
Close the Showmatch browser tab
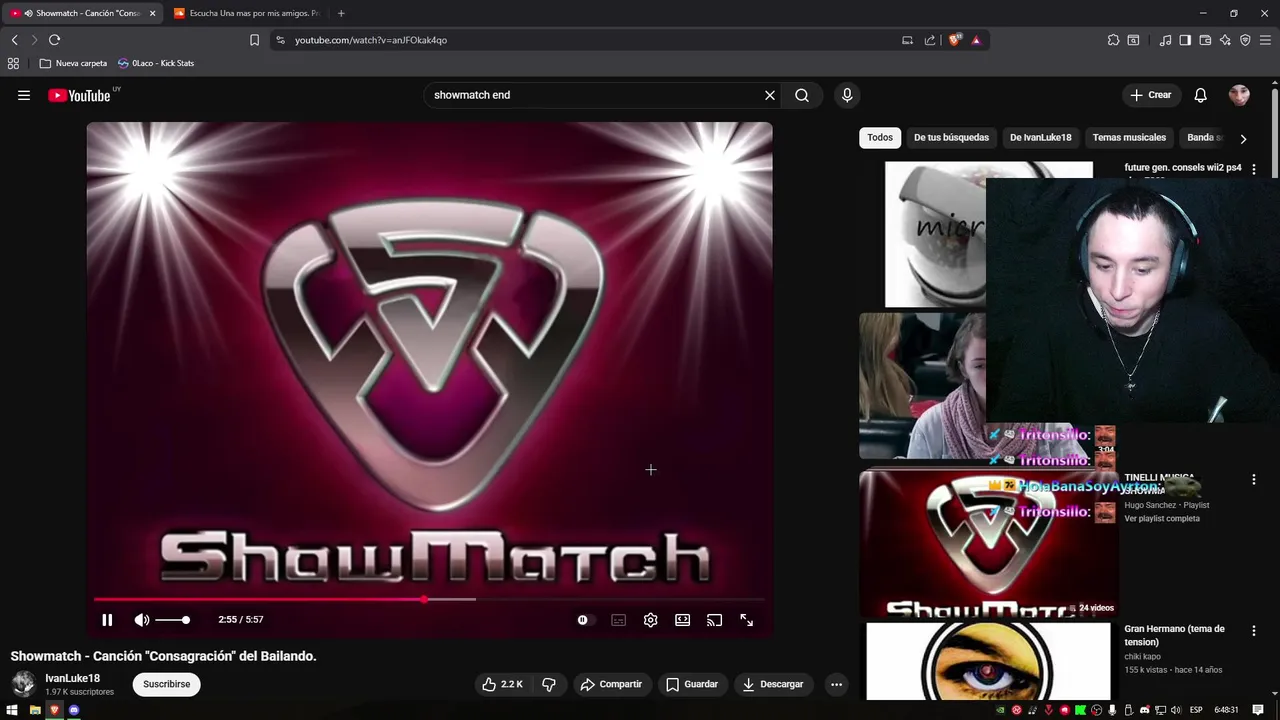pos(153,13)
